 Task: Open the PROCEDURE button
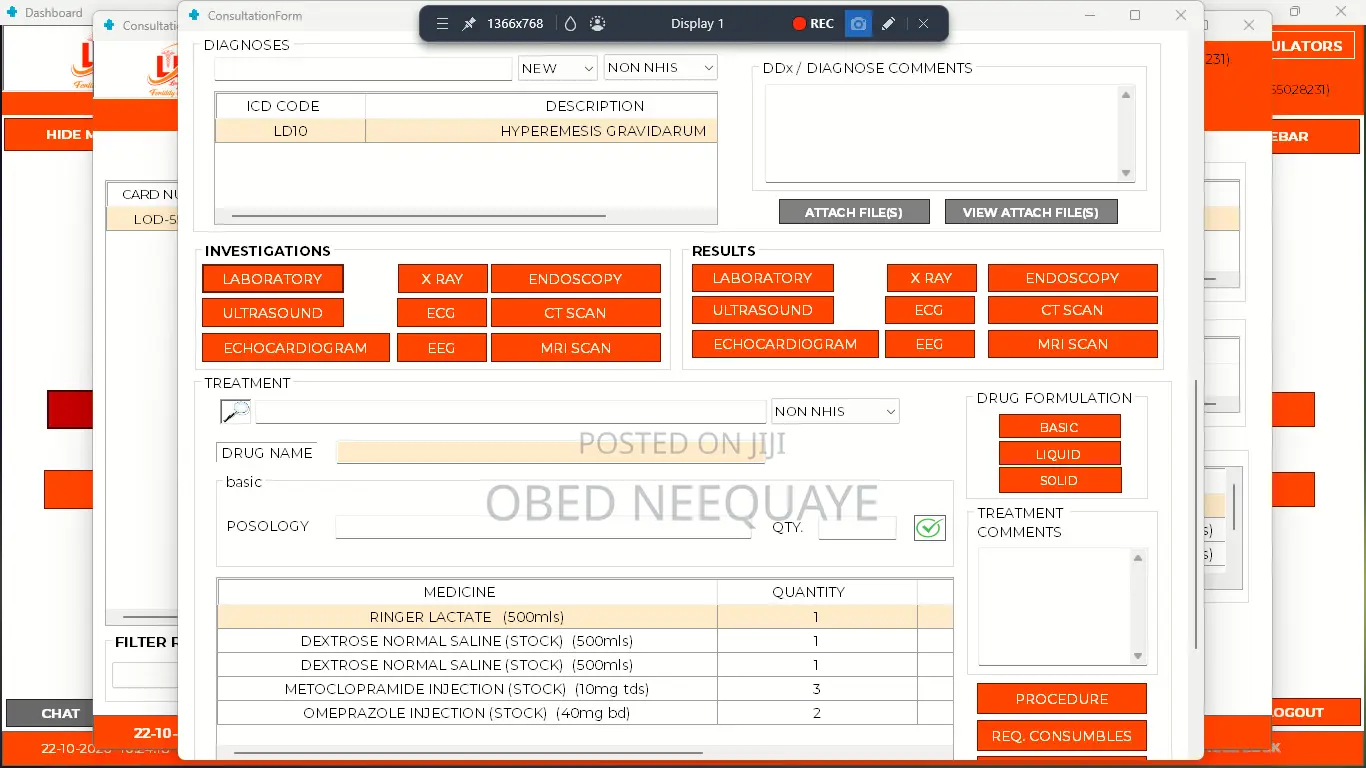[x=1062, y=699]
